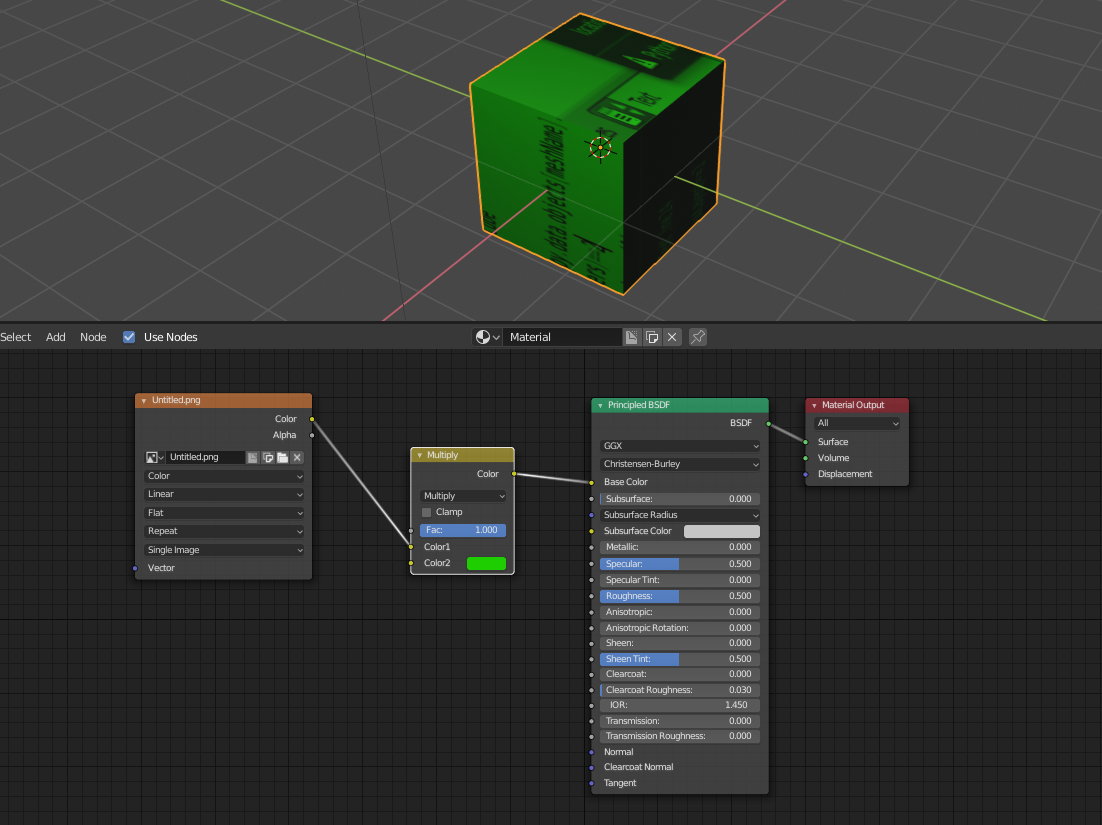Image resolution: width=1102 pixels, height=825 pixels.
Task: Unlink the image in the Untitled.png node
Action: tap(296, 457)
